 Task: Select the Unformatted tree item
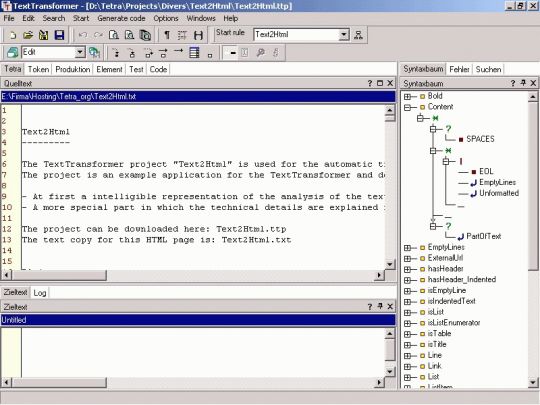[499, 193]
